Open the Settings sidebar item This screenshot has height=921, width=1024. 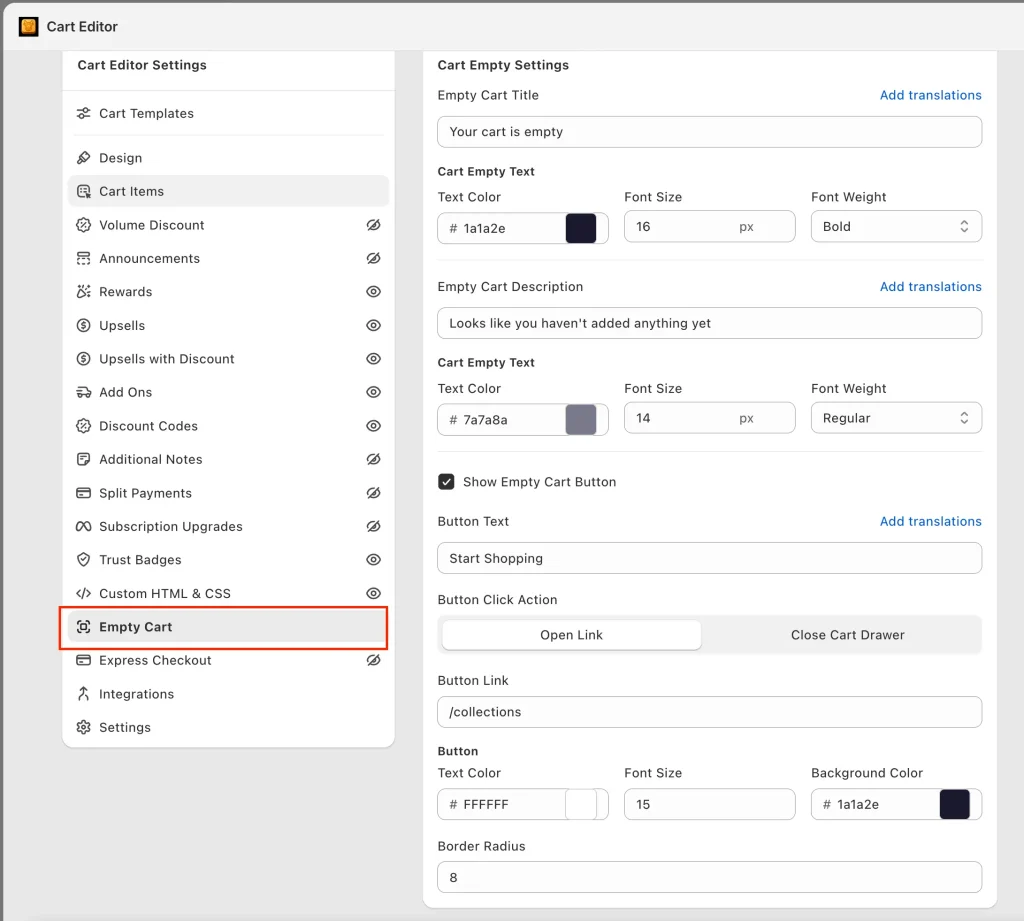(228, 728)
